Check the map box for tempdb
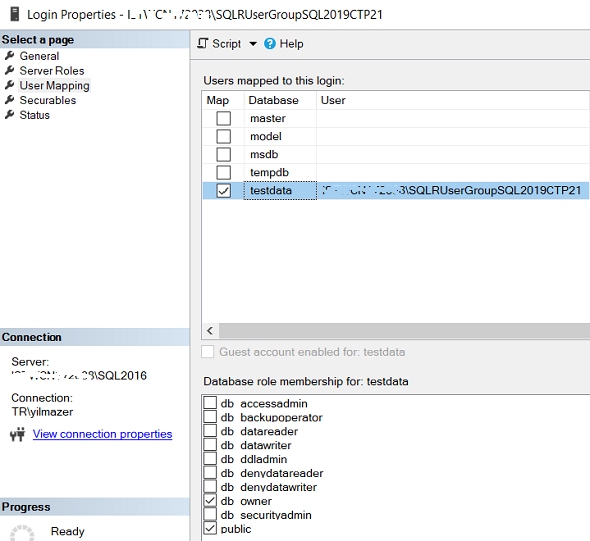Screen dimensions: 590x541 (x=224, y=173)
